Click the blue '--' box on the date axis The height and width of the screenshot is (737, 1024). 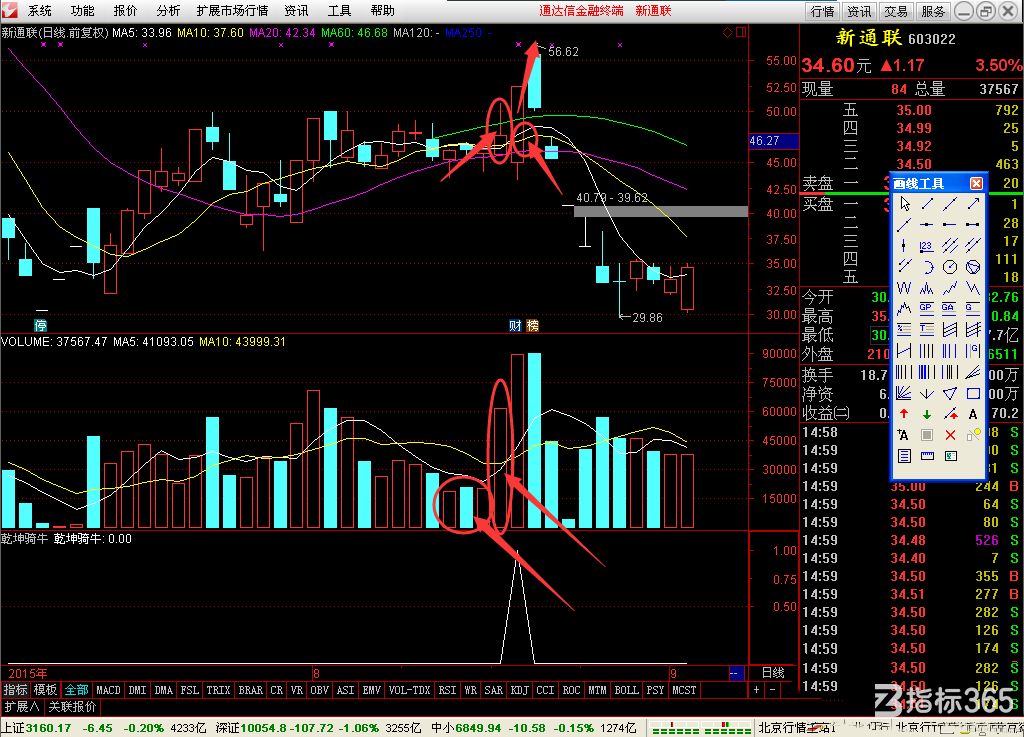pos(736,673)
